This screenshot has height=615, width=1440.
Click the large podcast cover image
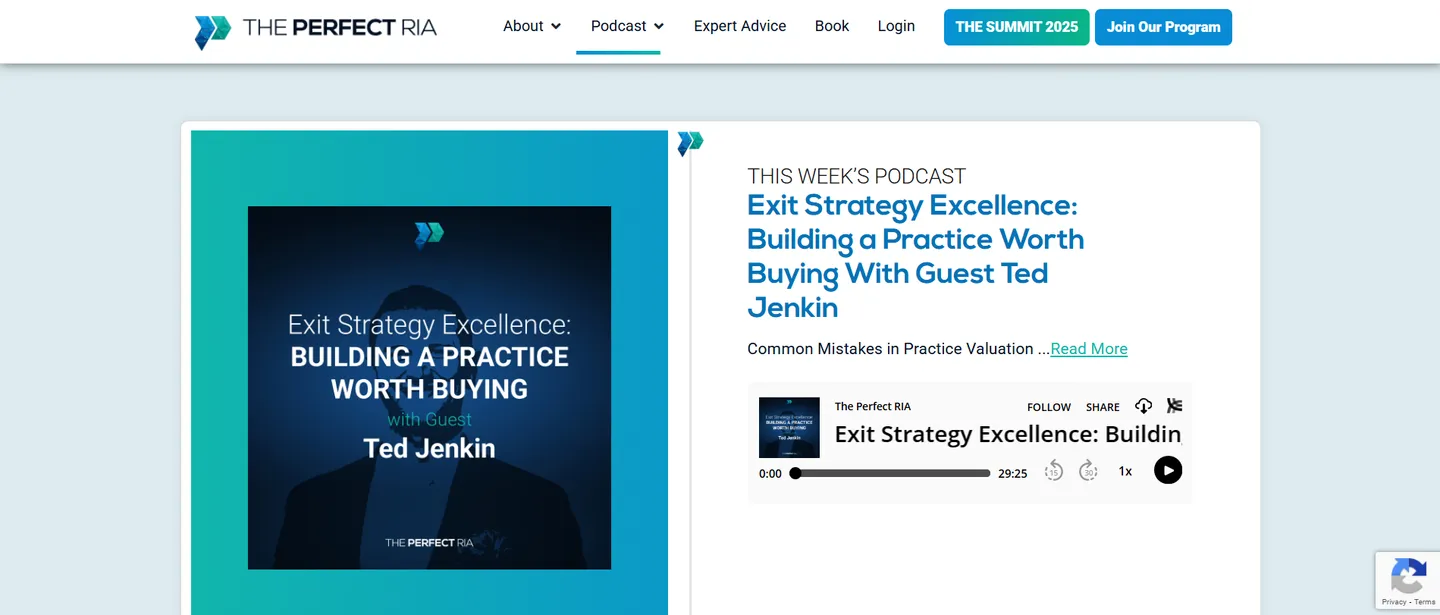tap(429, 388)
